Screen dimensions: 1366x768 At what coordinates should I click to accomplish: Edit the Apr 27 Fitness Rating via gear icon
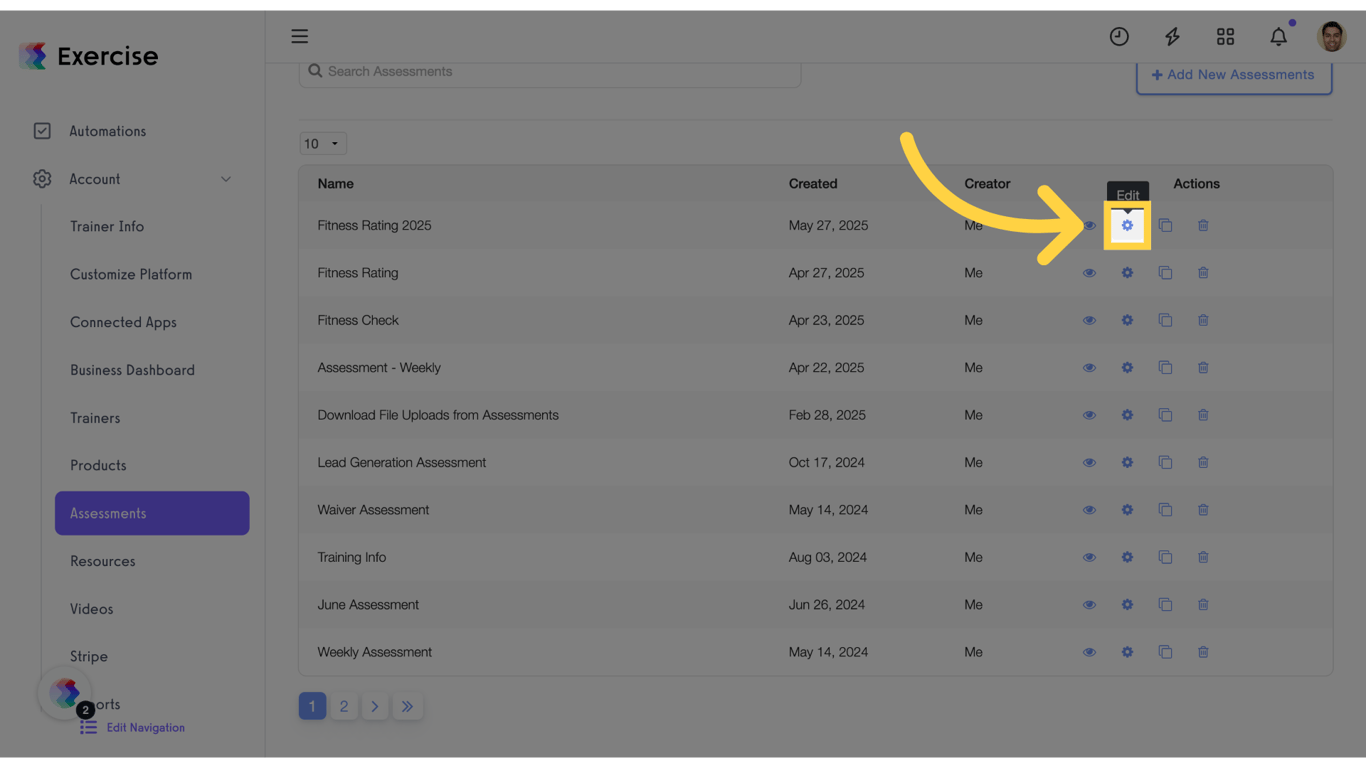pos(1127,273)
